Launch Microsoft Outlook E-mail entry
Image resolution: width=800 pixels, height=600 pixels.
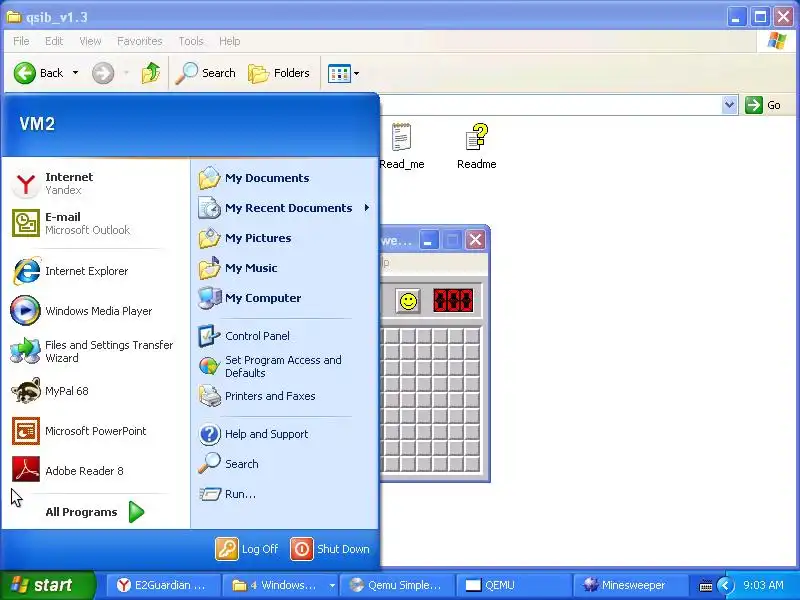95,223
